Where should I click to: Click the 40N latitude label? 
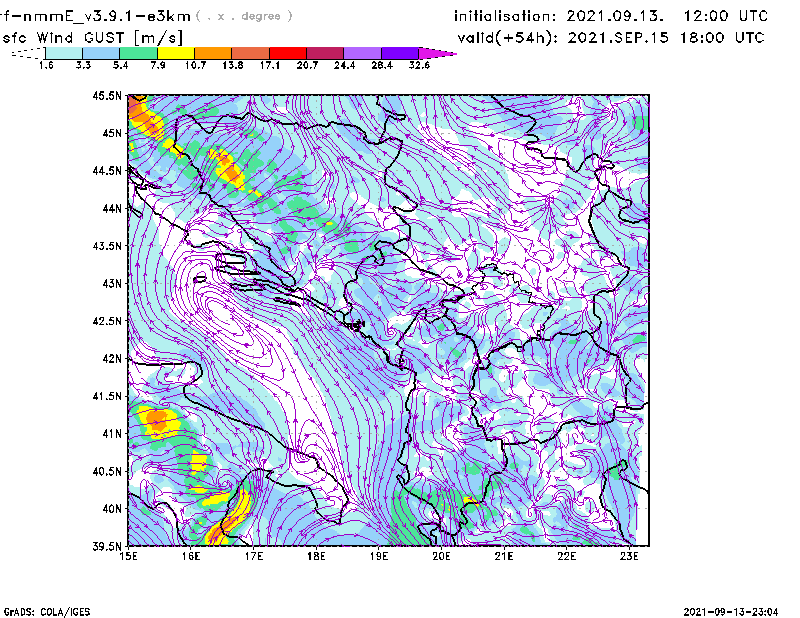point(112,509)
